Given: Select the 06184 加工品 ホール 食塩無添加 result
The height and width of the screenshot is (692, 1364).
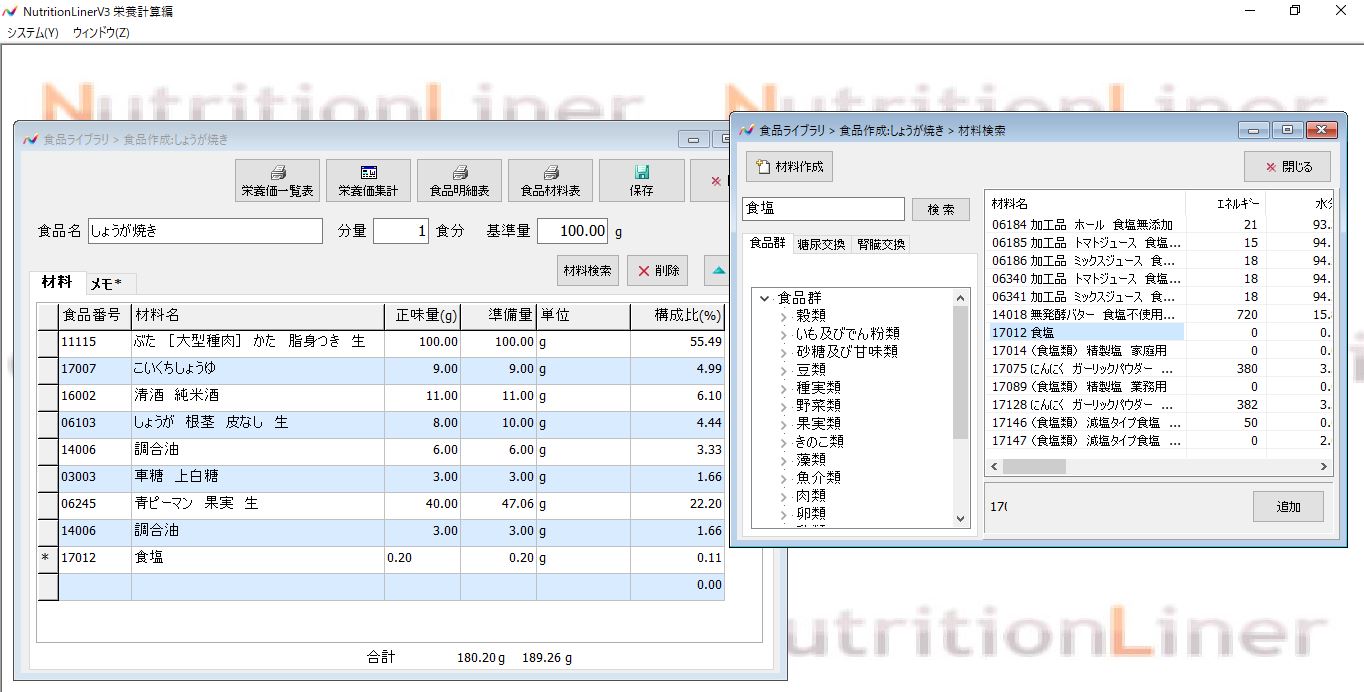Looking at the screenshot, I should tap(1087, 225).
